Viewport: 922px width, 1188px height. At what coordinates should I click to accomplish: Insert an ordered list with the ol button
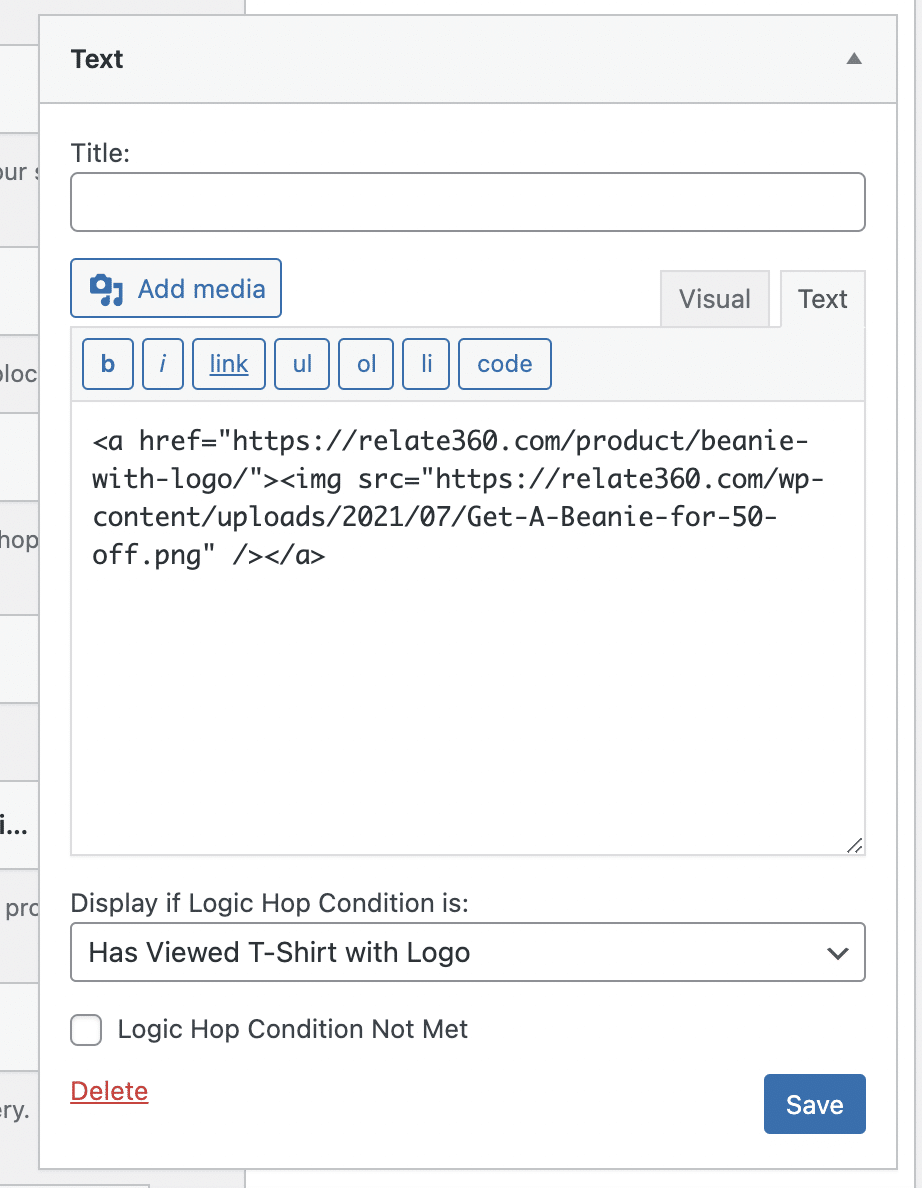tap(365, 363)
